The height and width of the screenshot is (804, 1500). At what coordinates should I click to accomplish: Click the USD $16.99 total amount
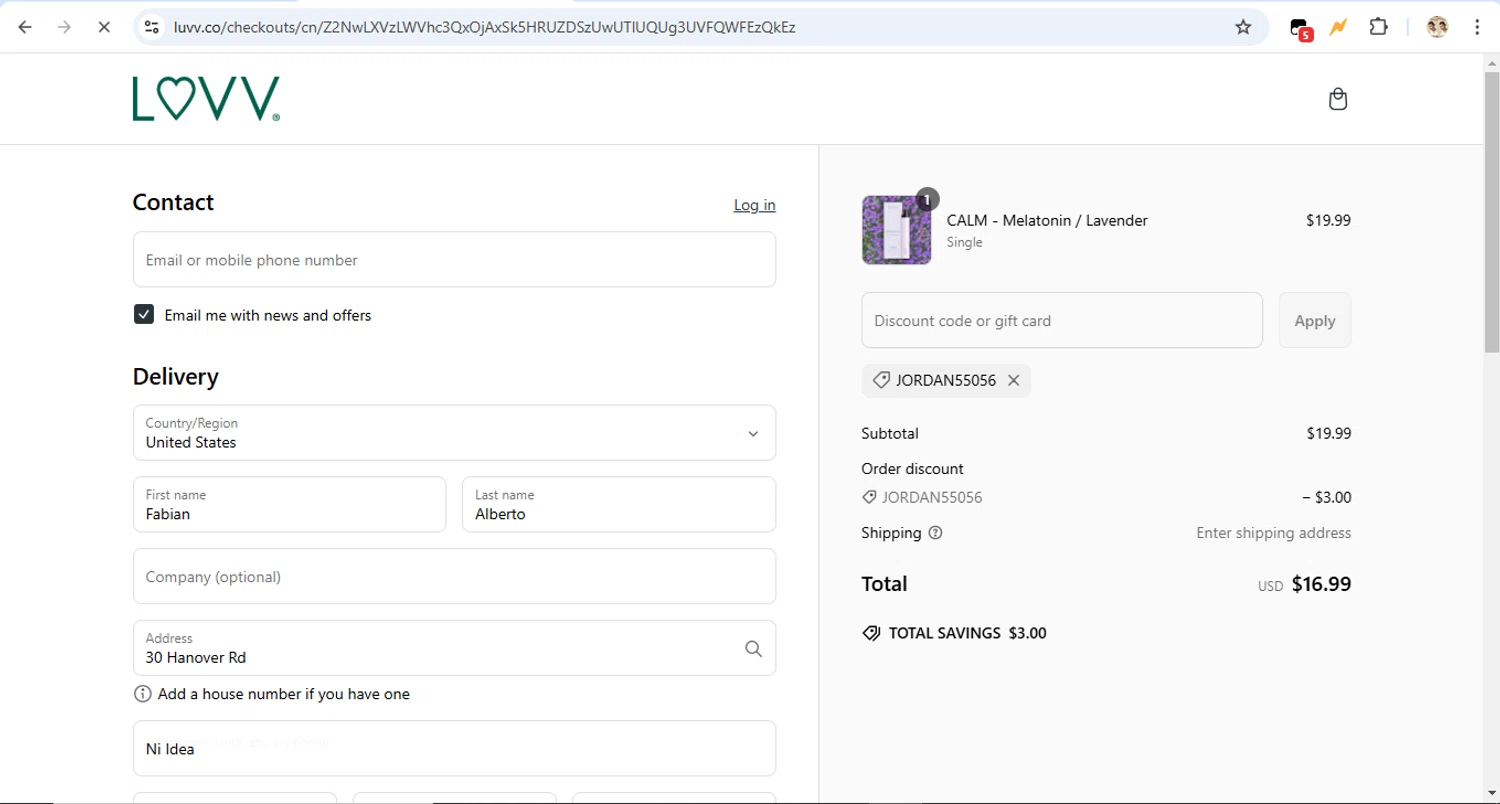coord(1304,584)
